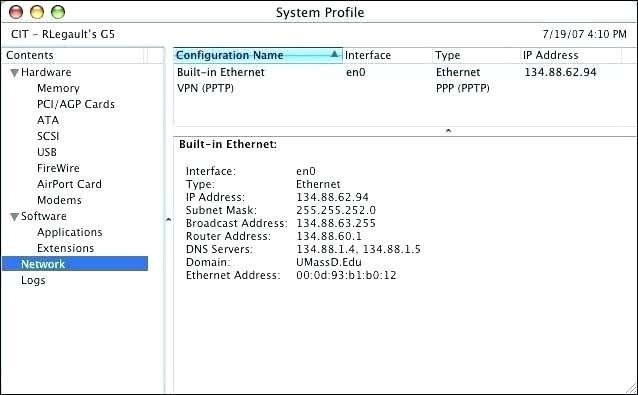Select the VPN (PPTP) configuration row
638x395 pixels.
click(405, 88)
